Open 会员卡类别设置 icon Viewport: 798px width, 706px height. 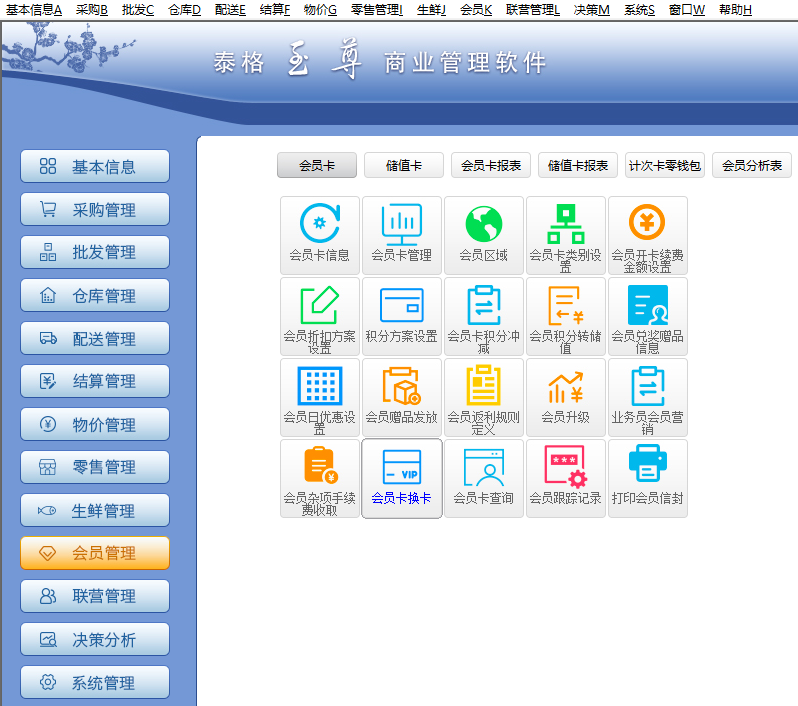tap(565, 225)
